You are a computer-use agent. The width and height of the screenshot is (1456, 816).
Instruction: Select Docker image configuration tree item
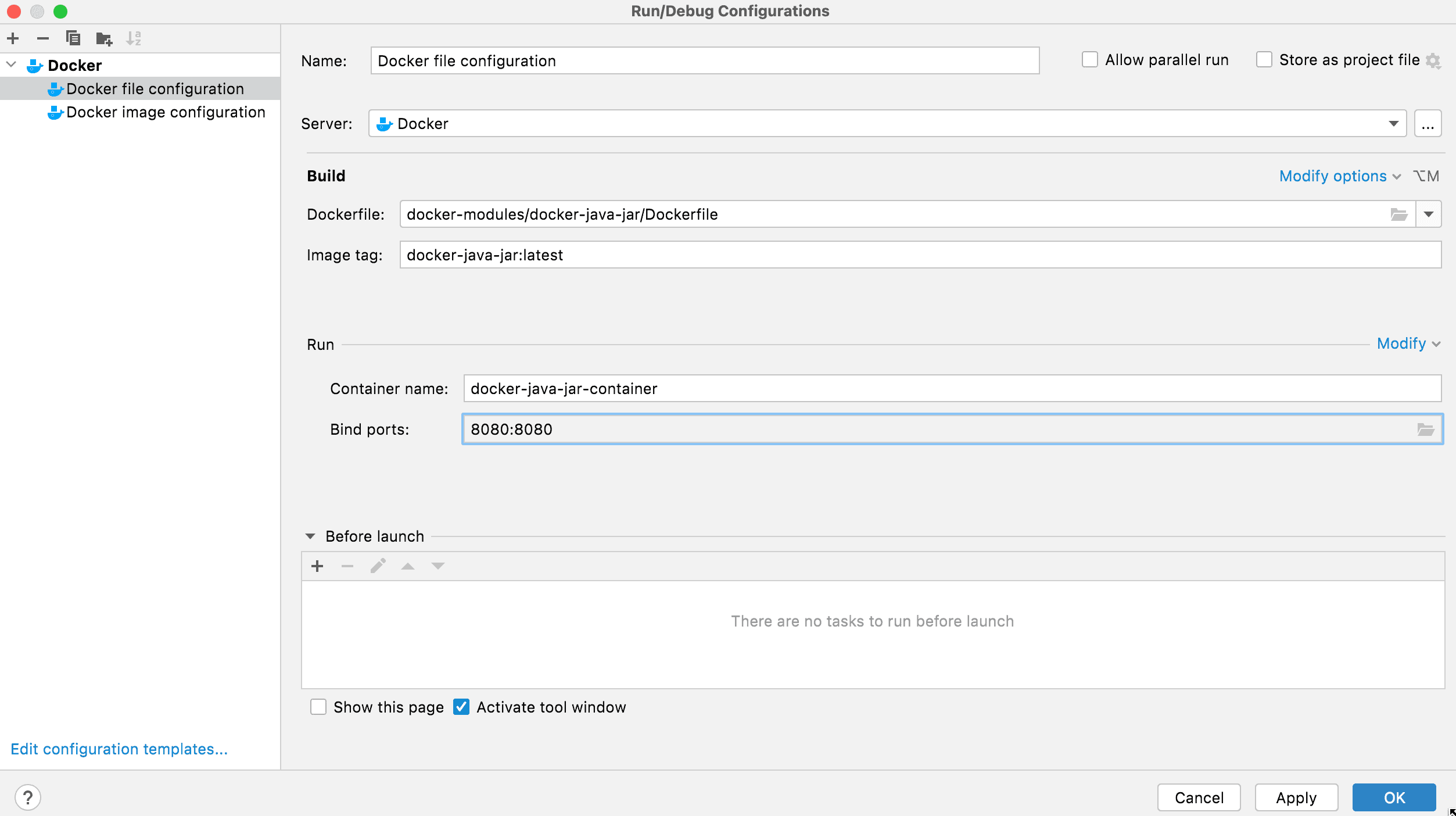pyautogui.click(x=165, y=112)
